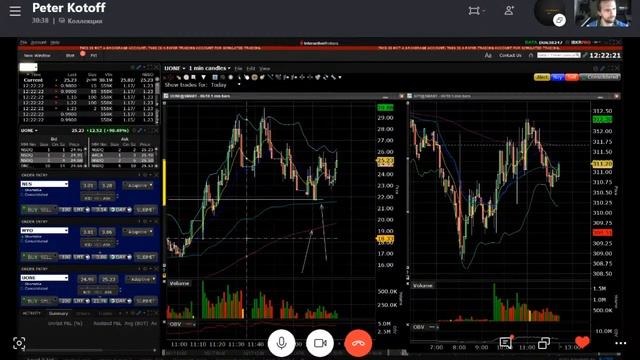Image resolution: width=640 pixels, height=360 pixels.
Task: Open UONE dropdown in the quote panel
Action: click(29, 131)
